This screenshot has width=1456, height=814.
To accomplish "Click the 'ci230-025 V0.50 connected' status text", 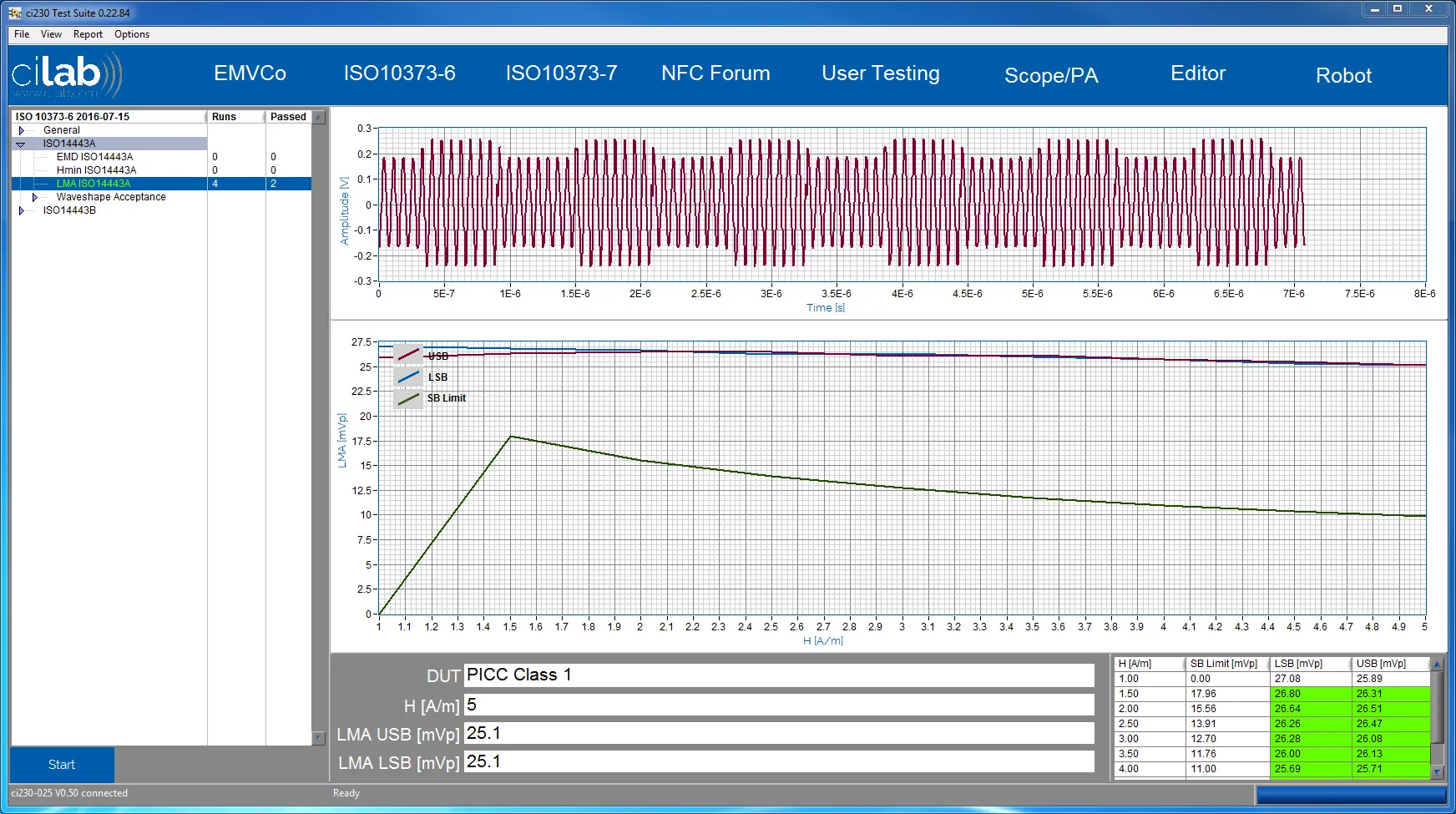I will [69, 793].
